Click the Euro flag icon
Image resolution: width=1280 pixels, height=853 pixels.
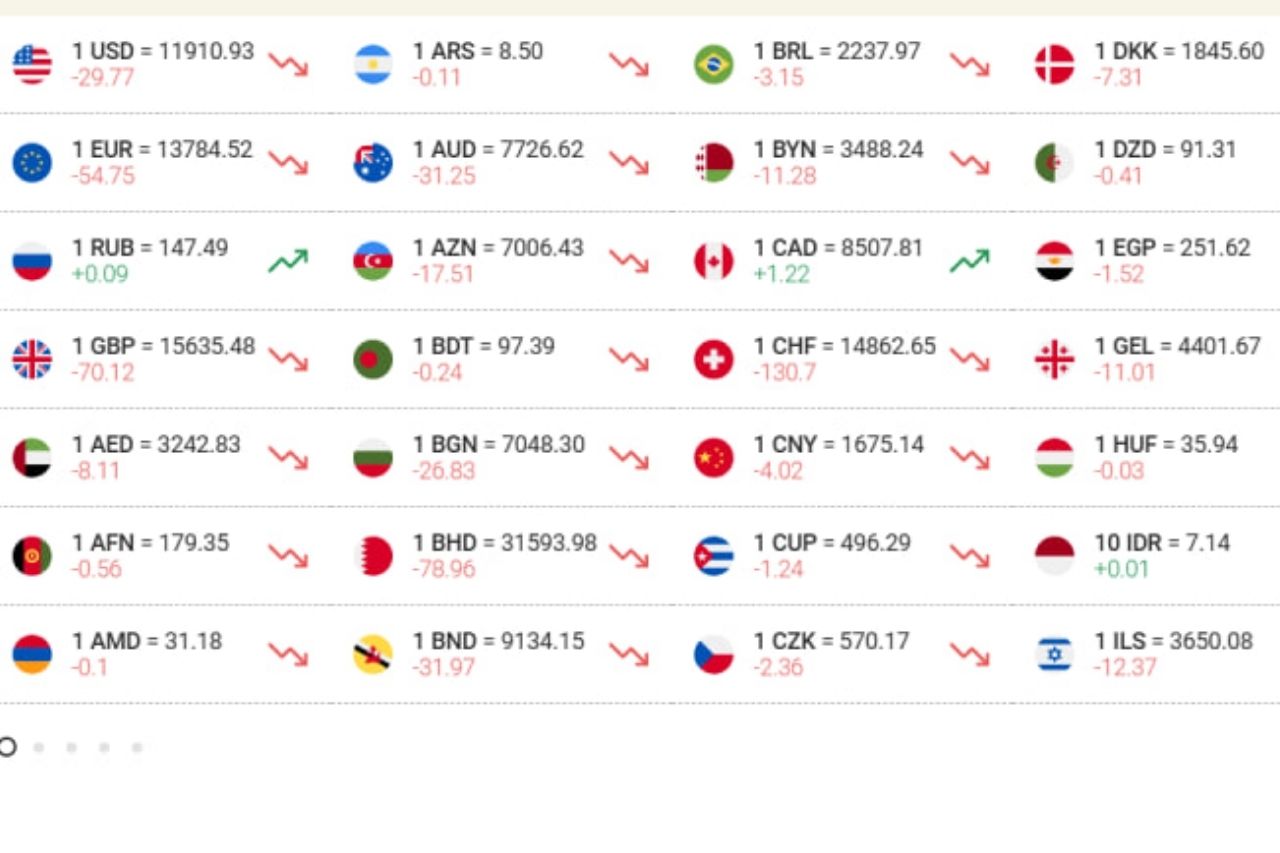[32, 162]
